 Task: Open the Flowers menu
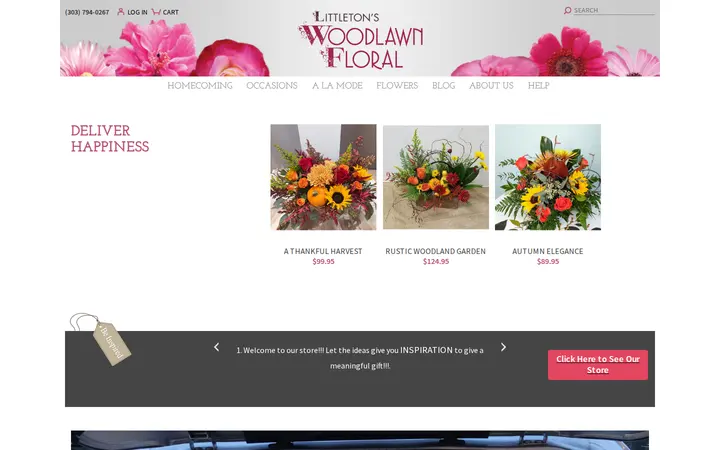[x=397, y=85]
